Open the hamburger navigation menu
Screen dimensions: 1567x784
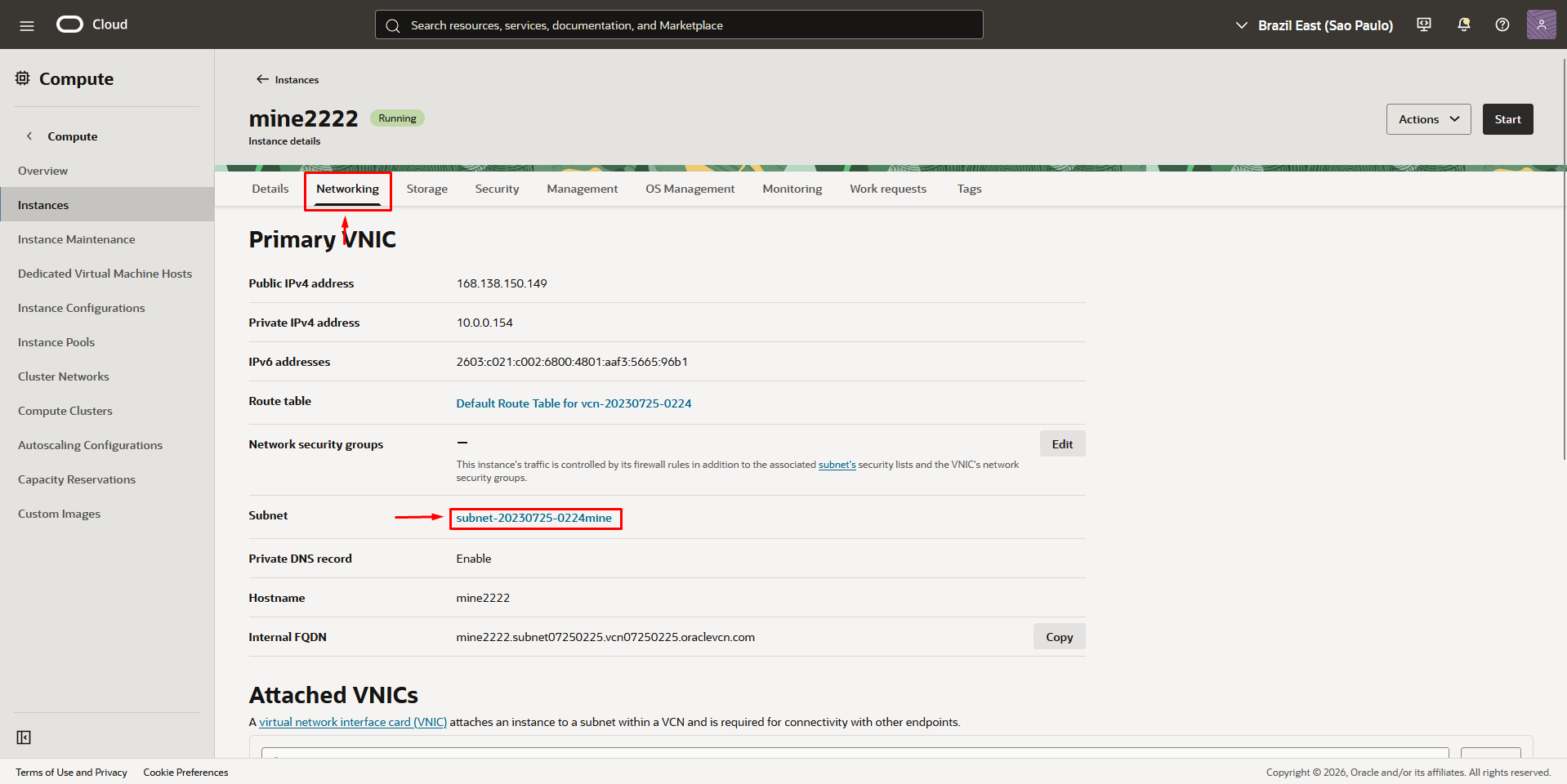pyautogui.click(x=27, y=25)
